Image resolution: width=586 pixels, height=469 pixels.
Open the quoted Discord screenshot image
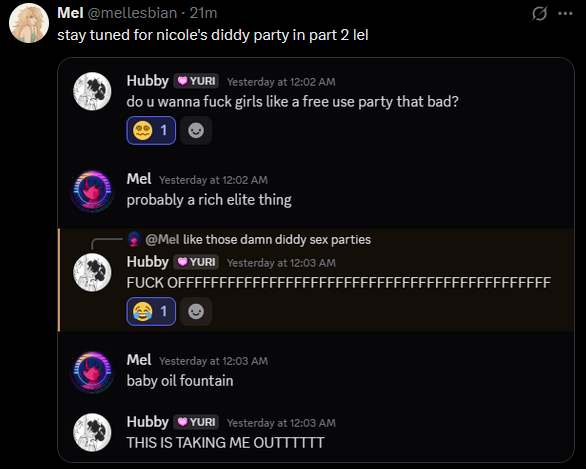coord(316,260)
